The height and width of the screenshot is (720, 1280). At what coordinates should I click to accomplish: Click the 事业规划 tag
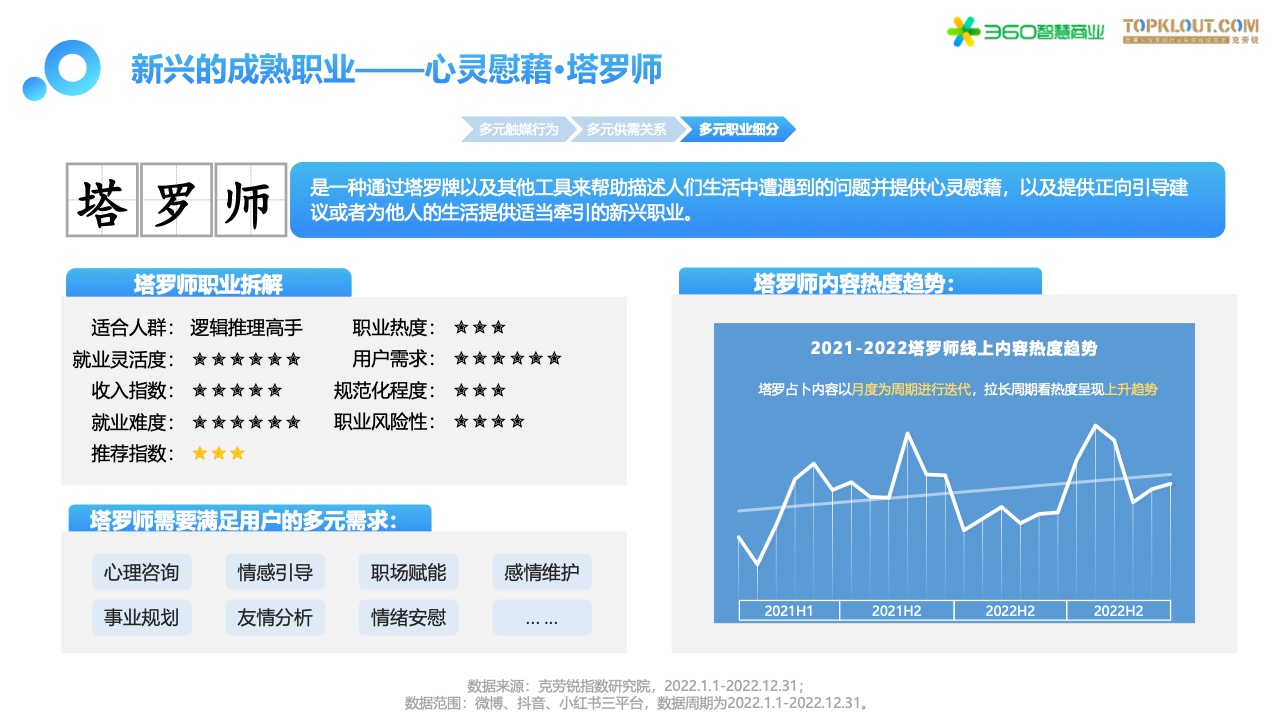tap(141, 617)
